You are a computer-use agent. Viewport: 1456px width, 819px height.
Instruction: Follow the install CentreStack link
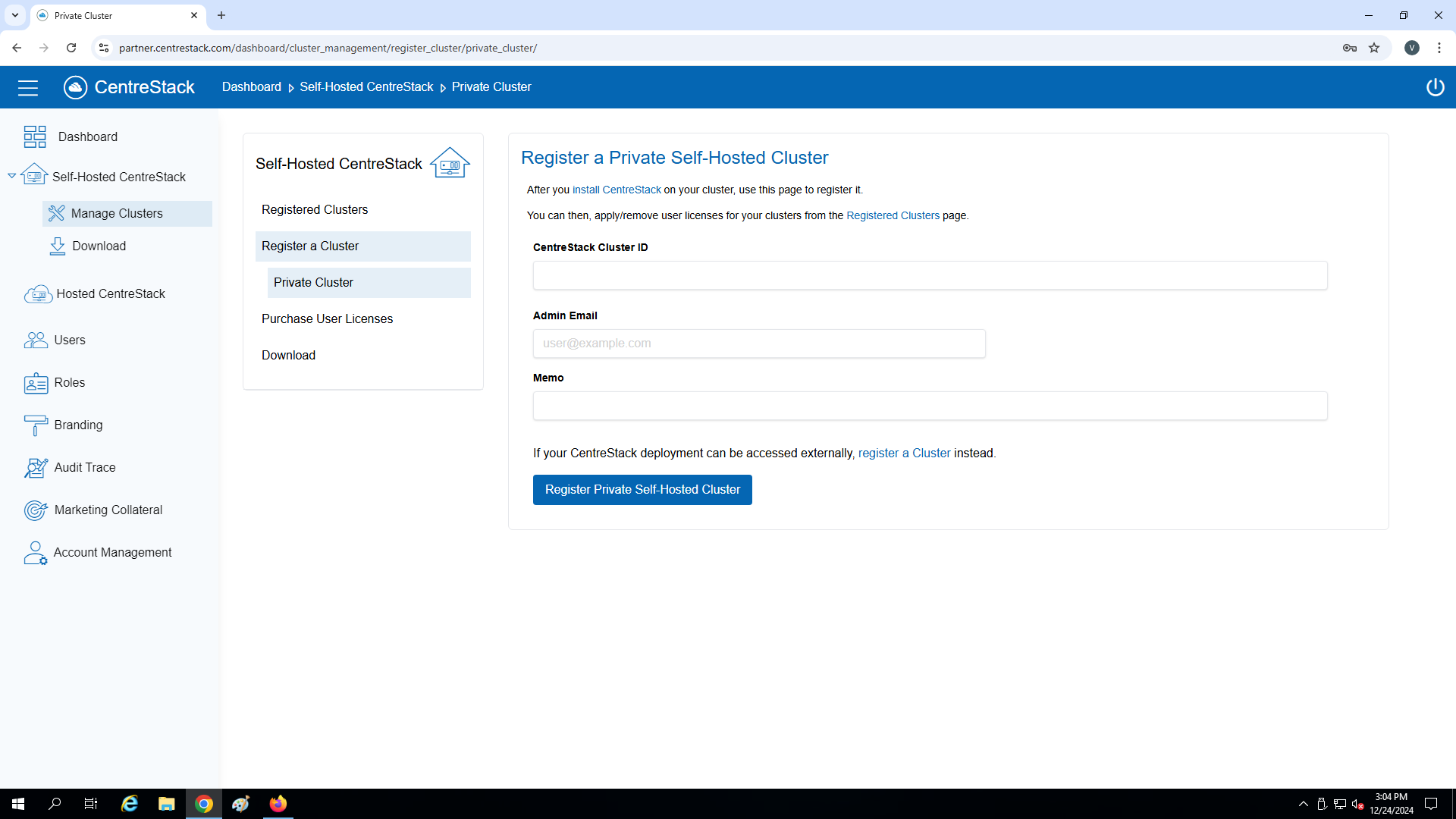617,190
